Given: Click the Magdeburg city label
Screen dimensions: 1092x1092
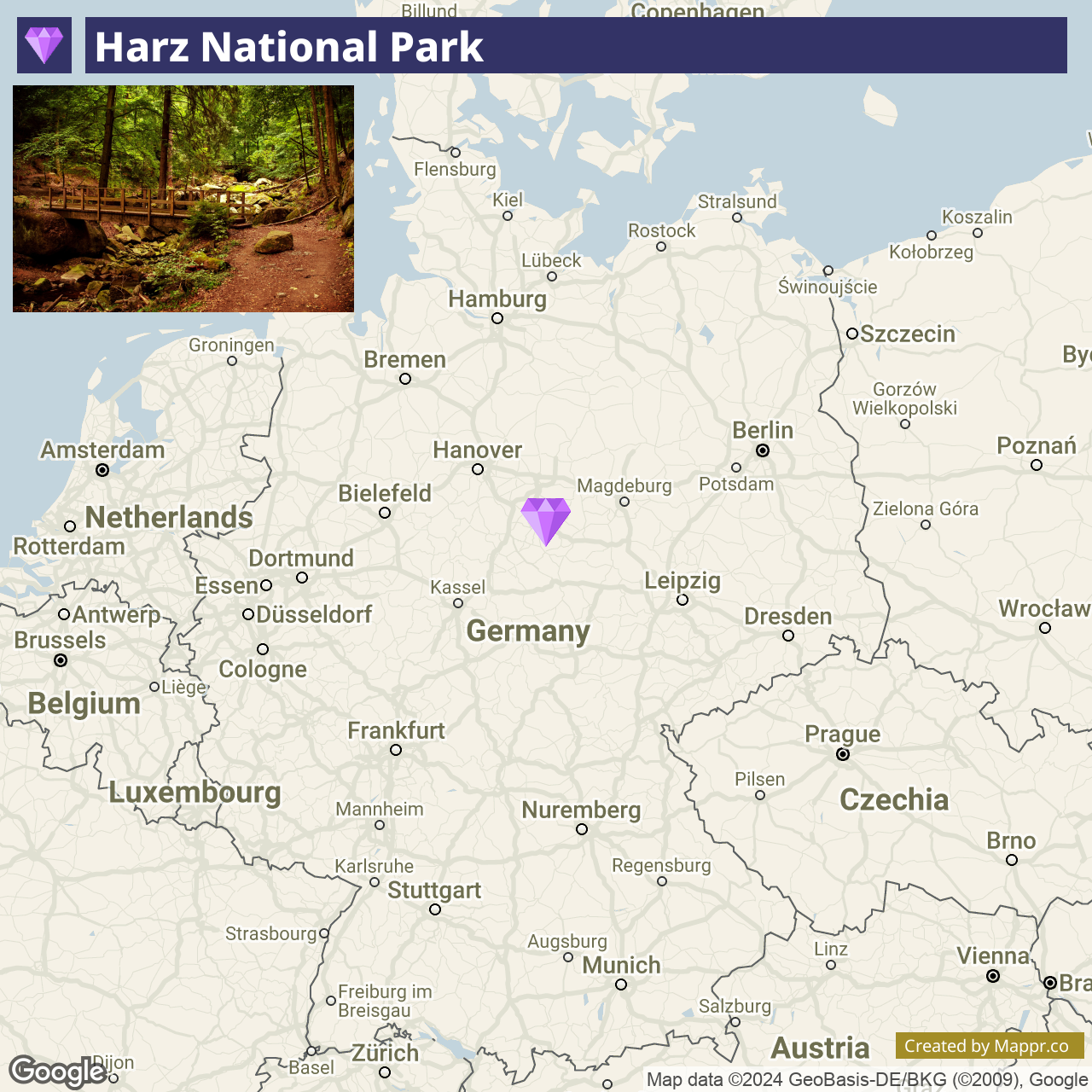Looking at the screenshot, I should [x=624, y=486].
